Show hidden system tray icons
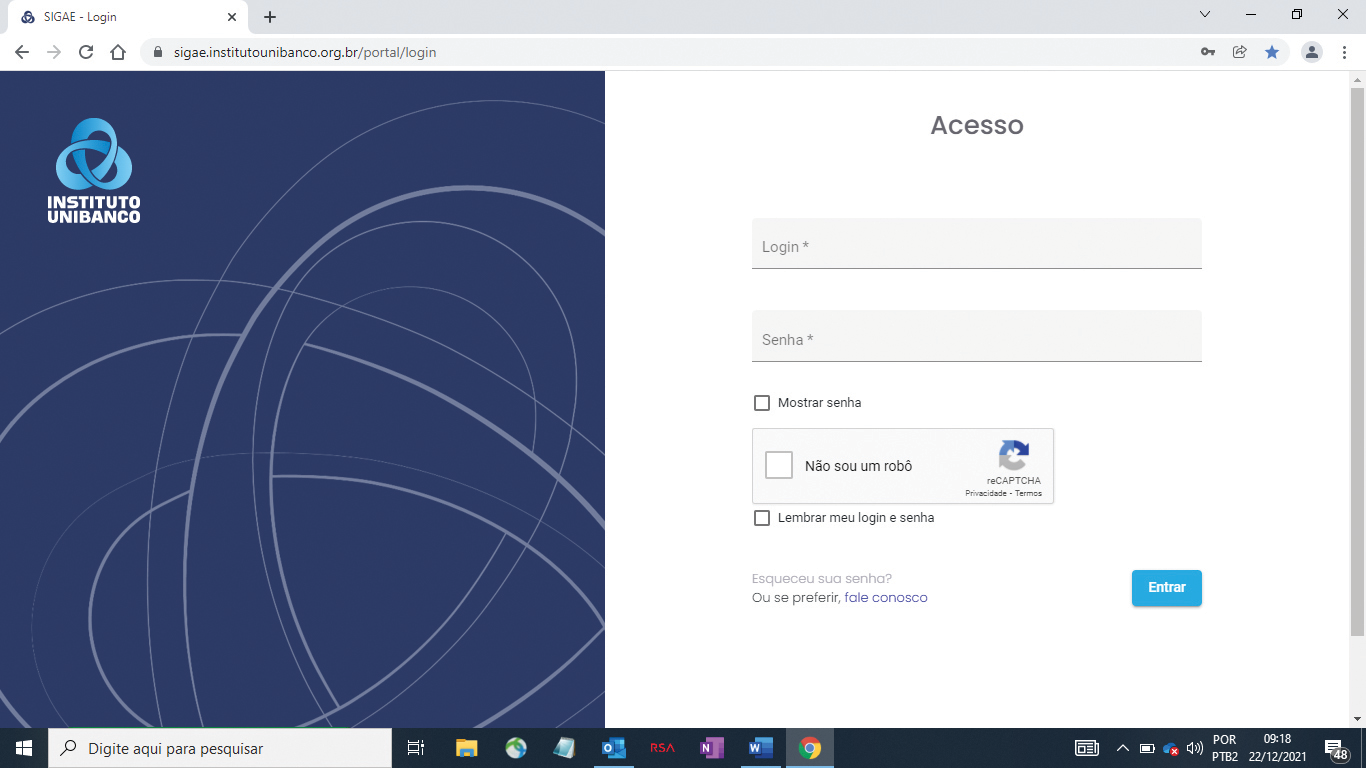 click(1122, 748)
